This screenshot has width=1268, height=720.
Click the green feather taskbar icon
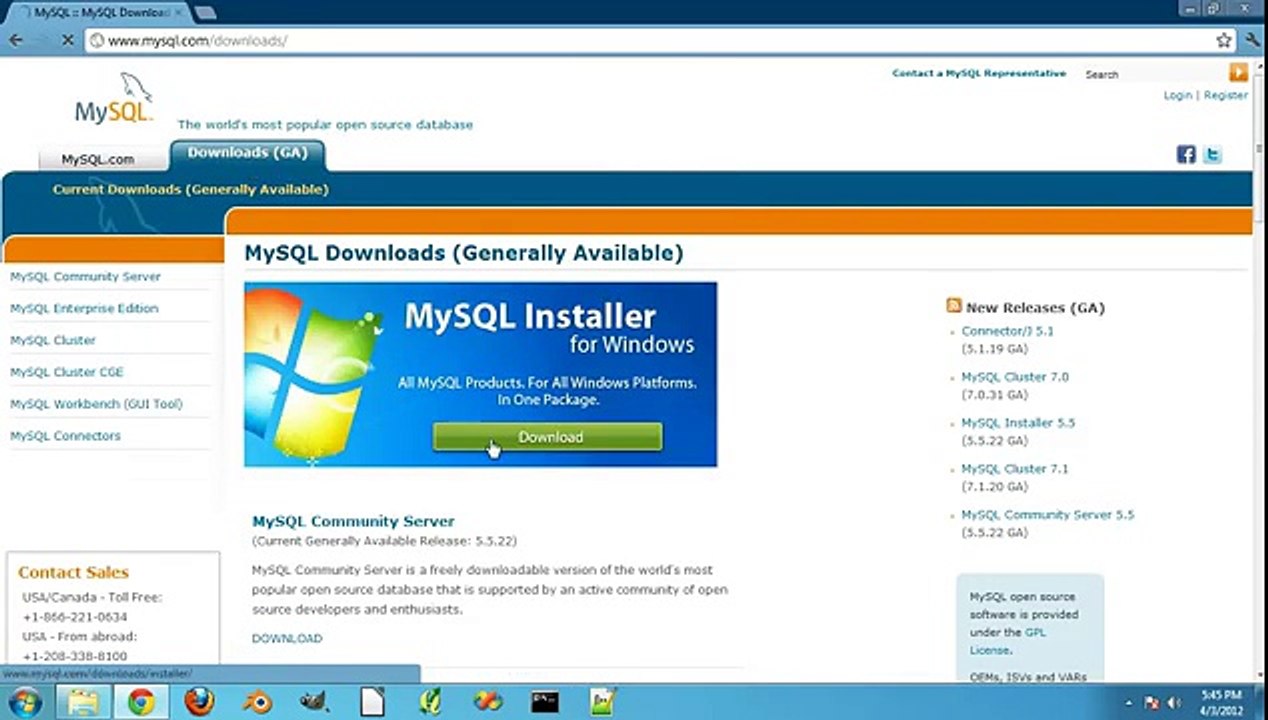pos(430,702)
